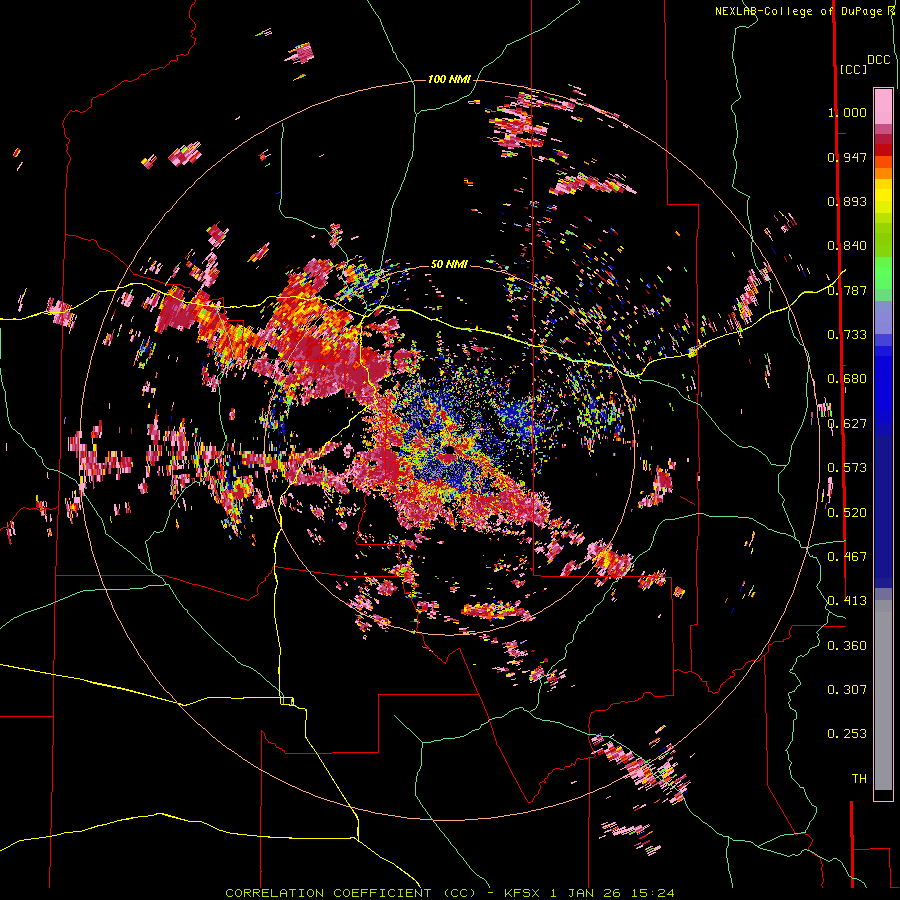Pick the lavender segment of the color bar

[x=883, y=317]
